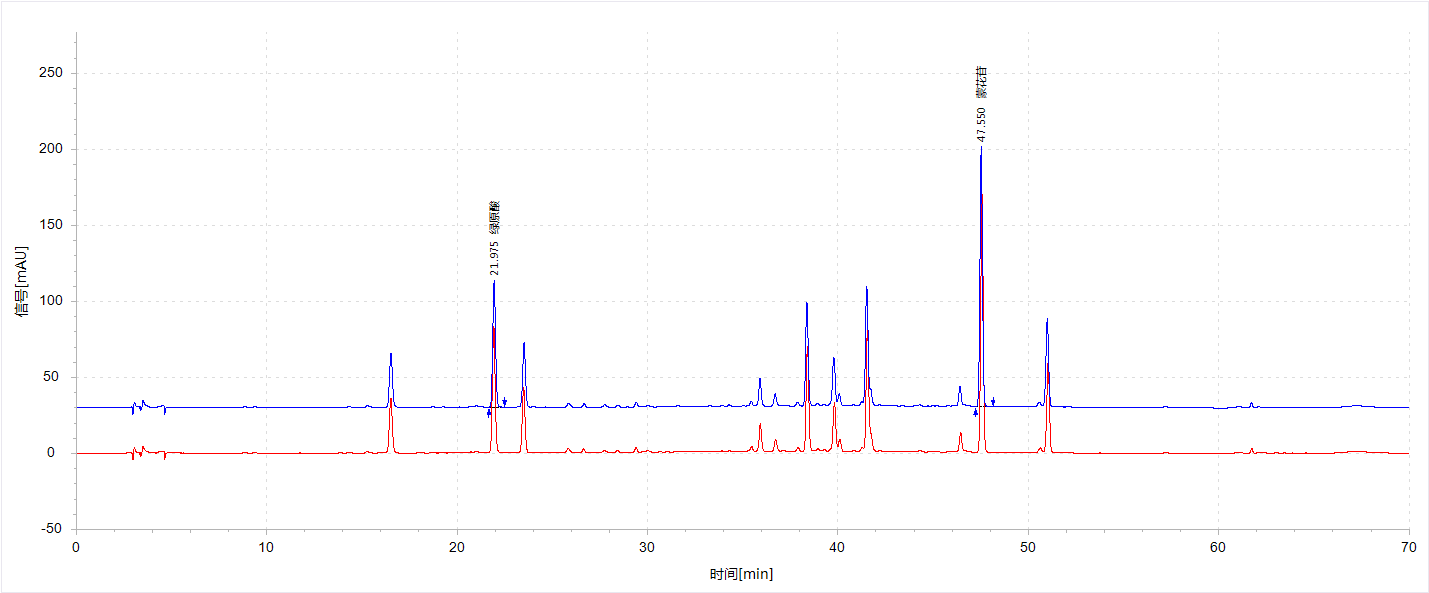Click integration end marker after 21.975 peak
Viewport: 1429px width, 593px height.
505,402
